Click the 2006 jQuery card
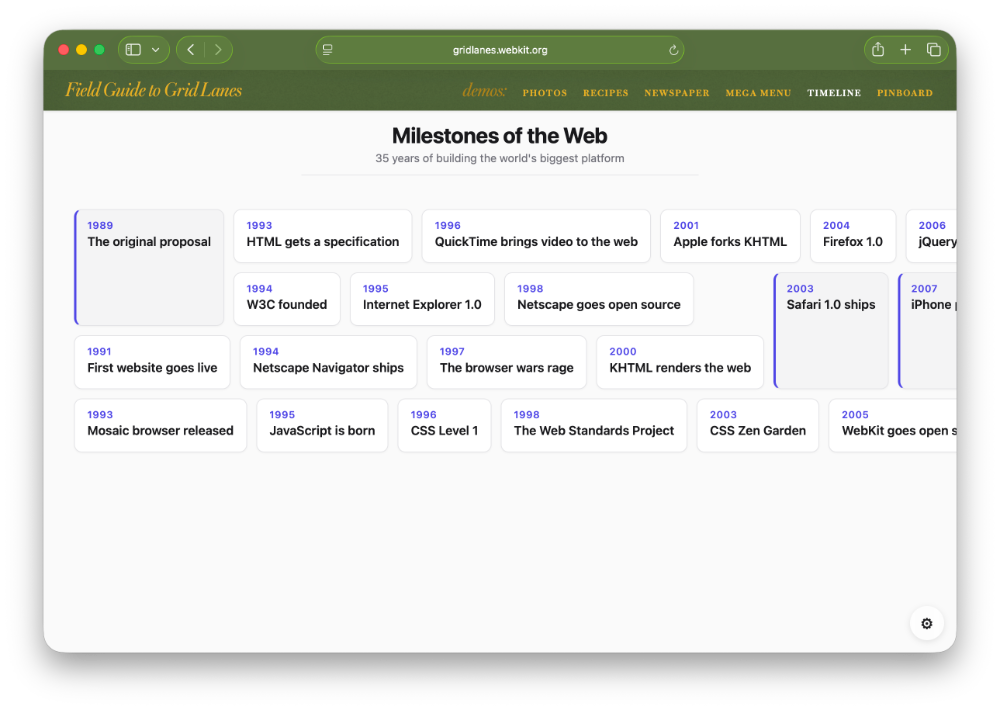1000x710 pixels. pos(932,236)
